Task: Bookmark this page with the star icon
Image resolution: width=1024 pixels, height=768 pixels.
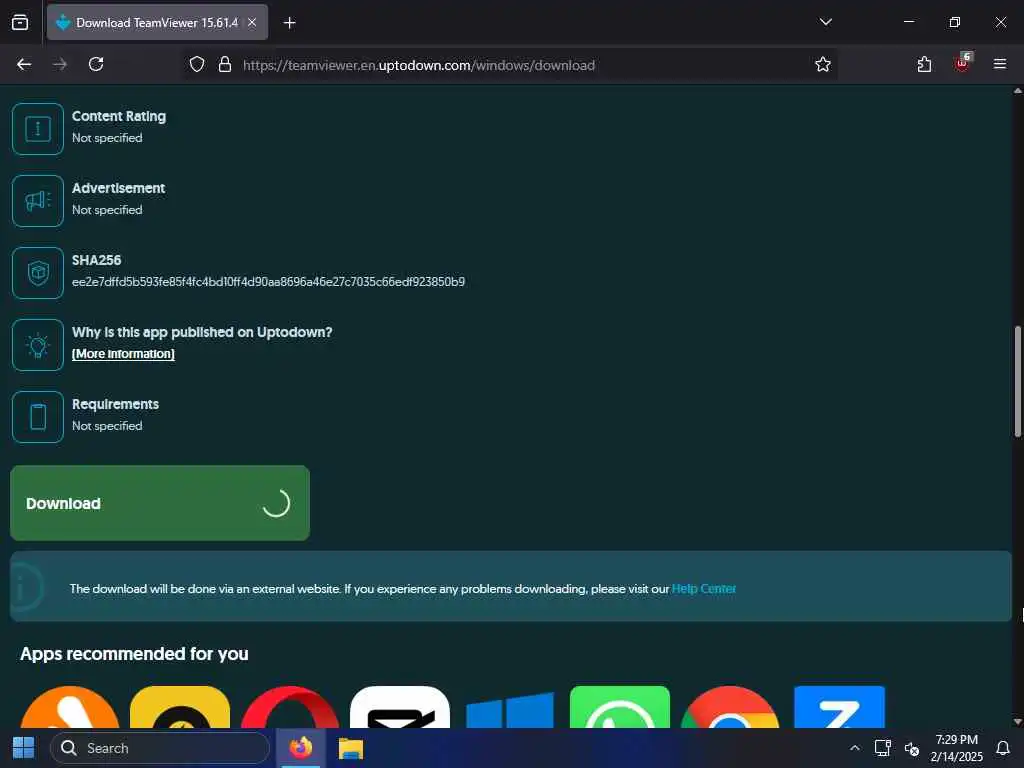Action: [823, 64]
